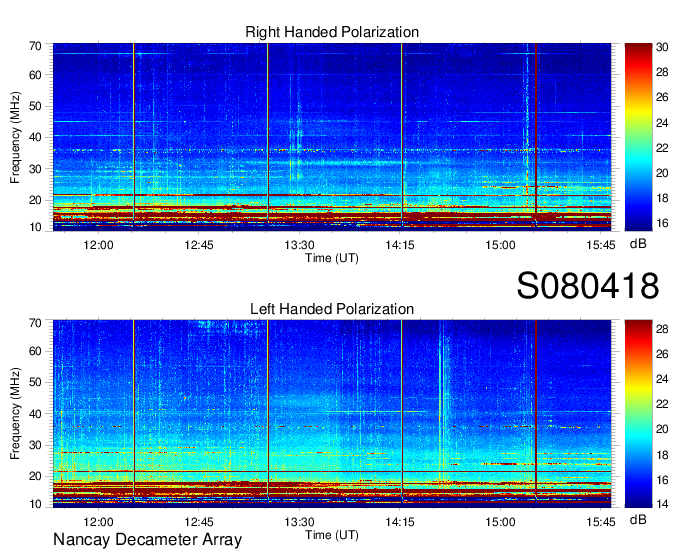Click the 15:45 tick on left-handed time axis
The image size is (680, 552).
pos(601,522)
